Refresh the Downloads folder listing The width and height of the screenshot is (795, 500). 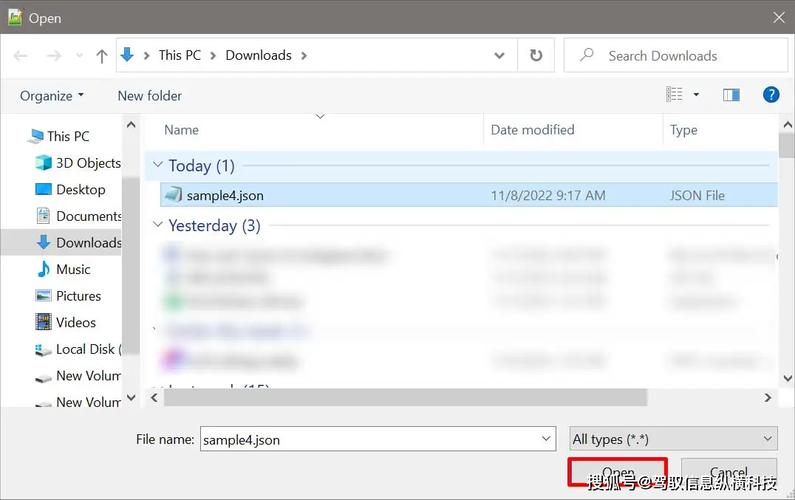536,56
